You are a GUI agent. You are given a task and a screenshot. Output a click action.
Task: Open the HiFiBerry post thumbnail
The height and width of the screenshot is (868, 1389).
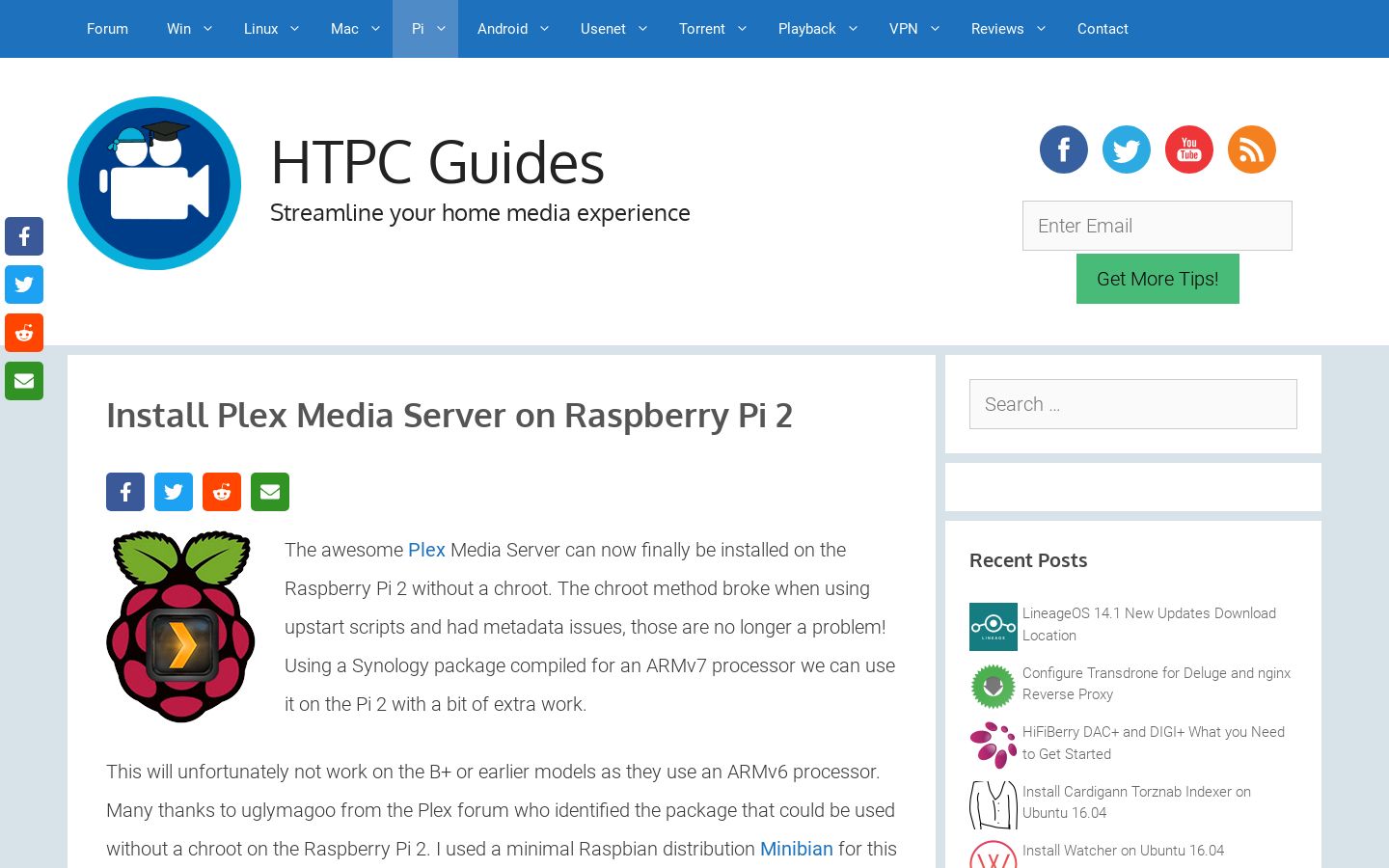click(994, 745)
